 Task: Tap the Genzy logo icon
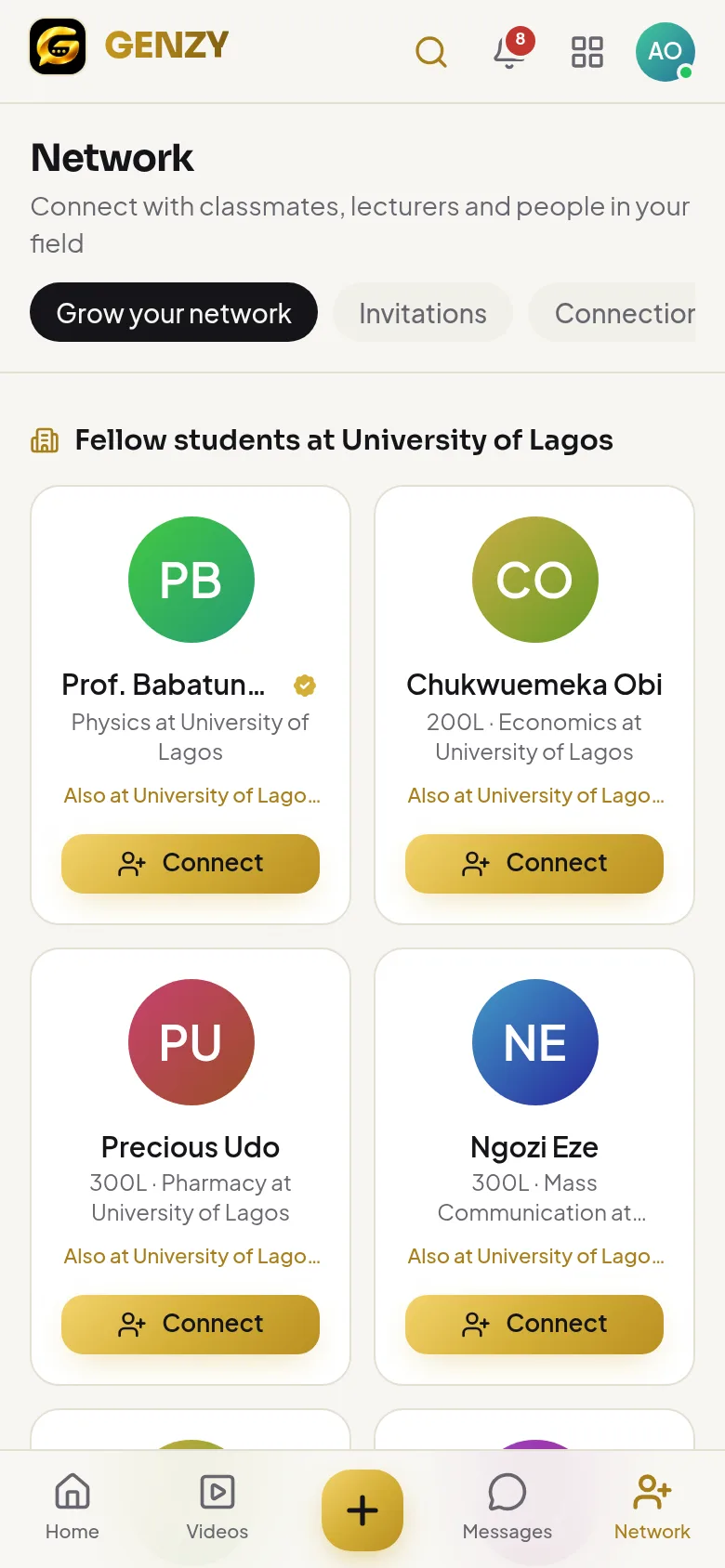tap(58, 46)
